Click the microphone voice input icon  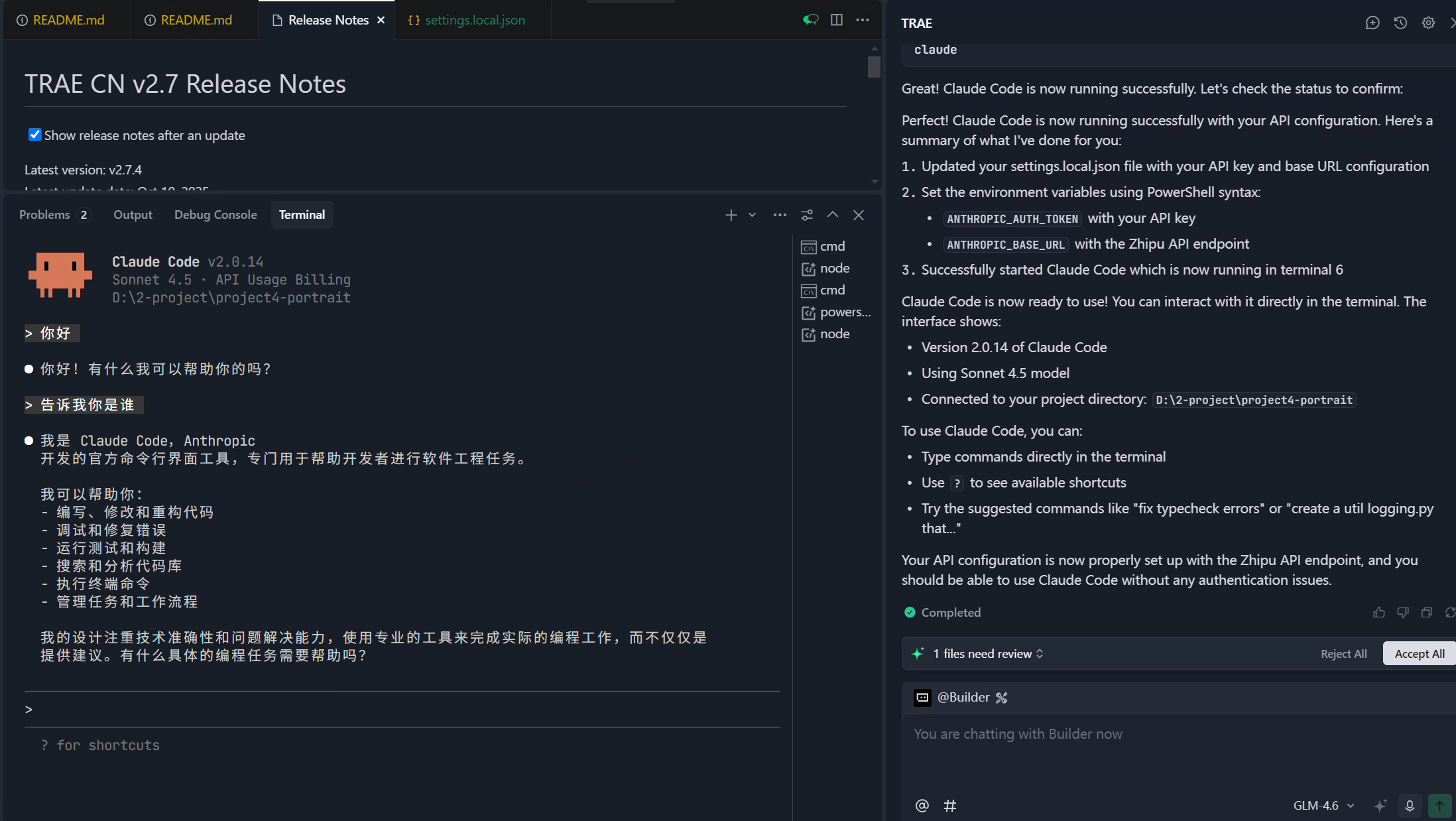(x=1410, y=806)
